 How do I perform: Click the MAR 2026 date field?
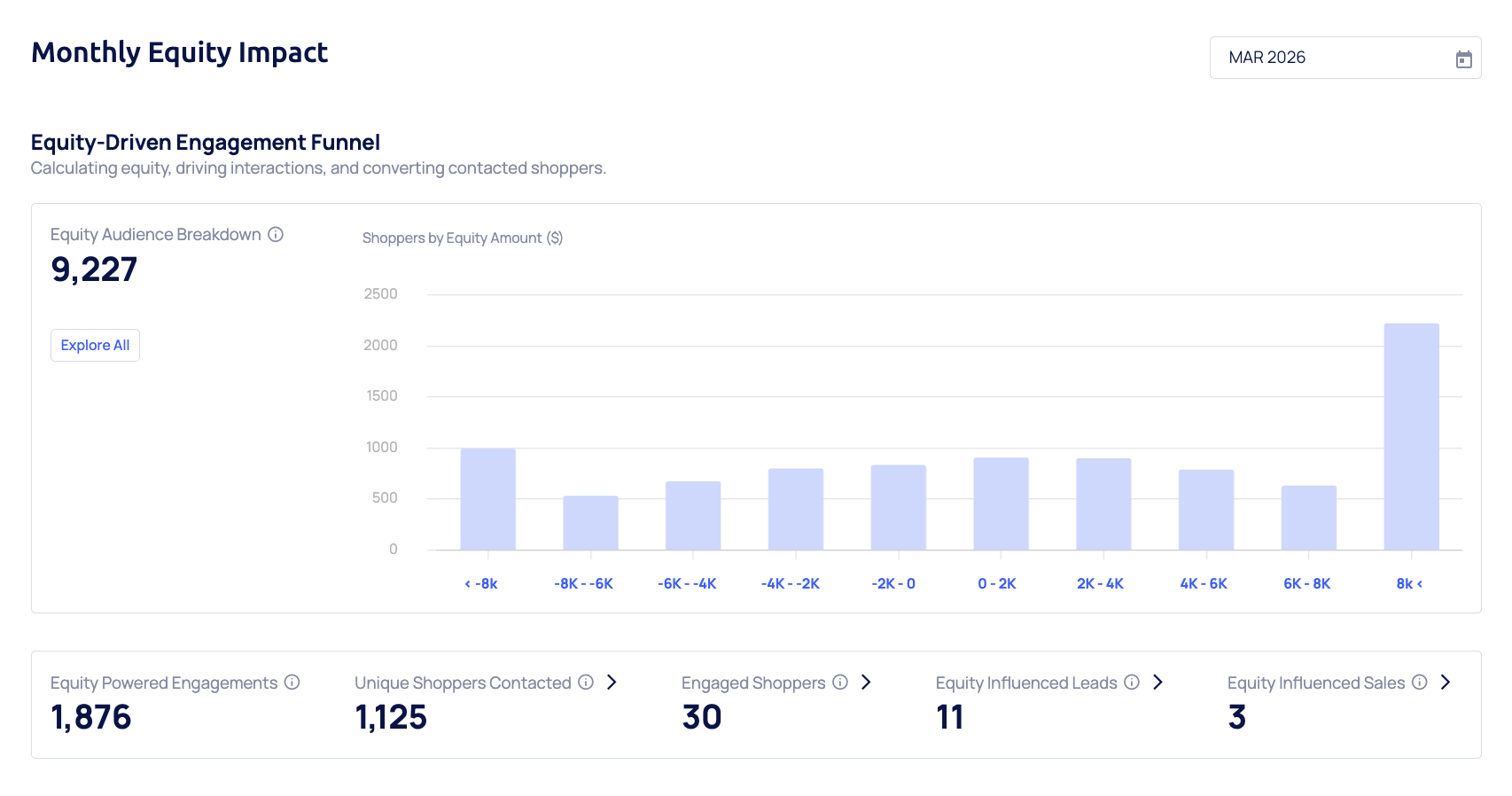click(1329, 58)
